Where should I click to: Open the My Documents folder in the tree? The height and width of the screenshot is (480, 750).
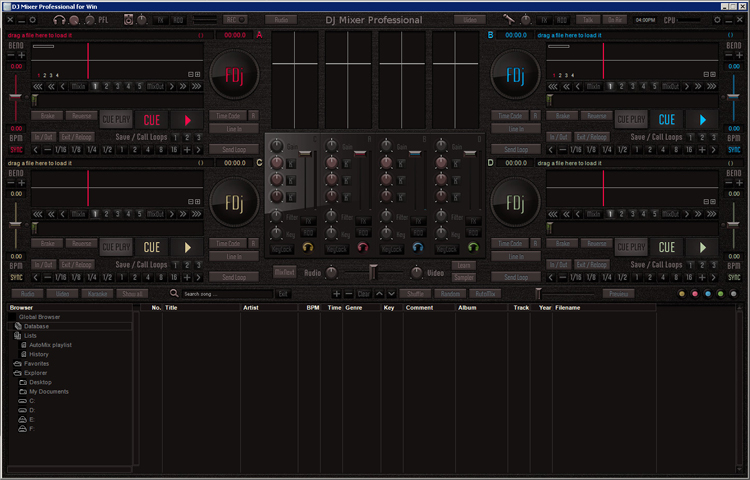tap(49, 392)
